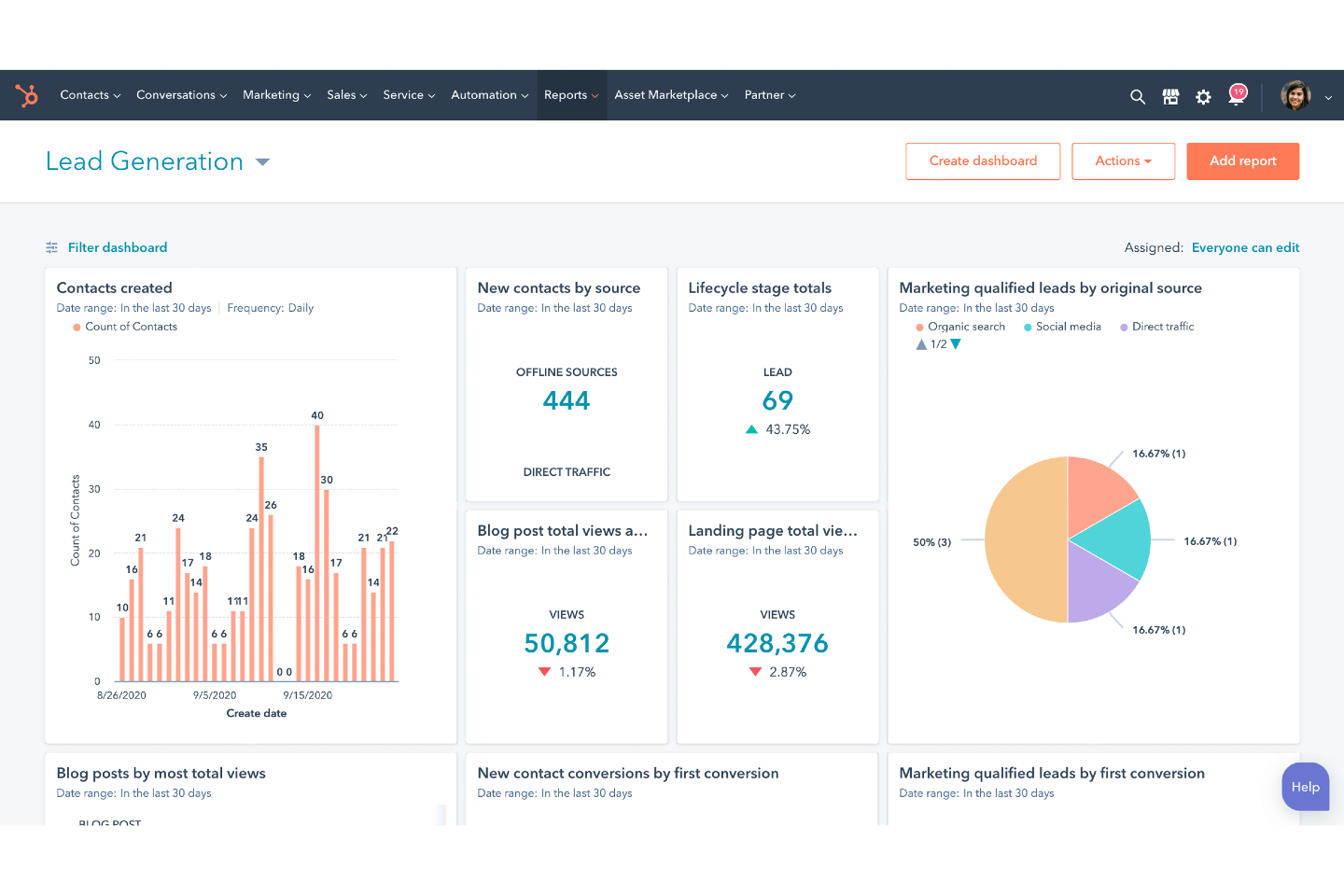Go to previous legend page arrow
The width and height of the screenshot is (1344, 896).
tap(921, 344)
